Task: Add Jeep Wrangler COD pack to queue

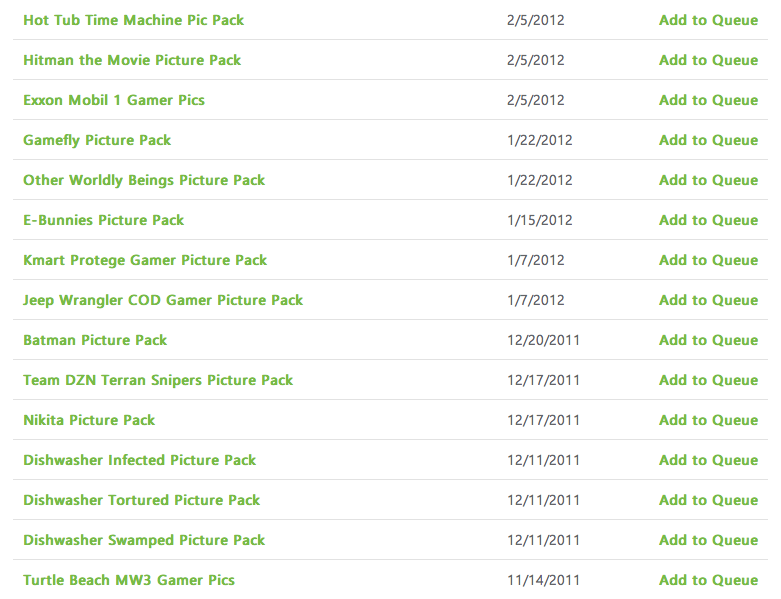Action: tap(708, 300)
